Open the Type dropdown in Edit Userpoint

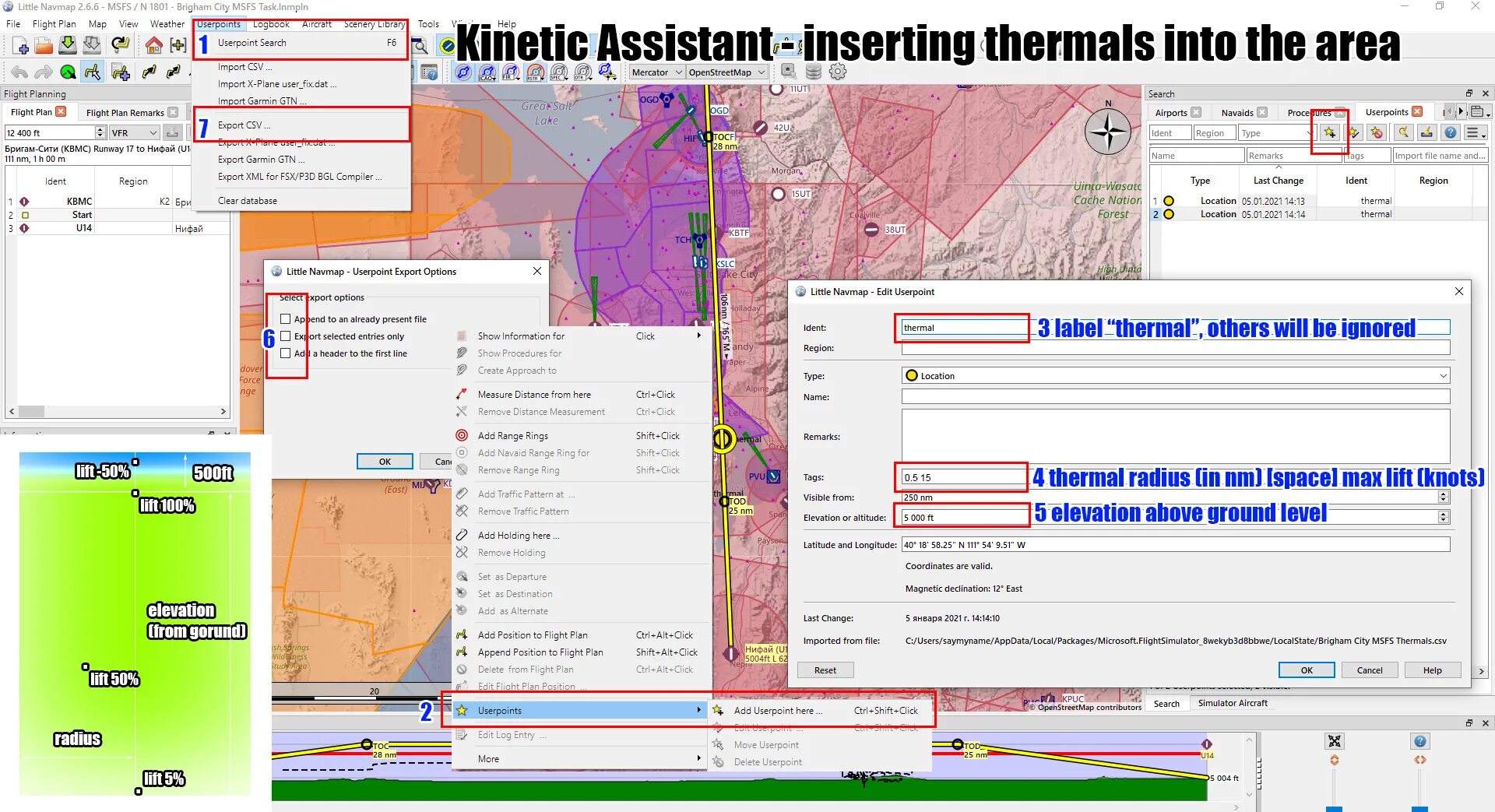point(1176,376)
